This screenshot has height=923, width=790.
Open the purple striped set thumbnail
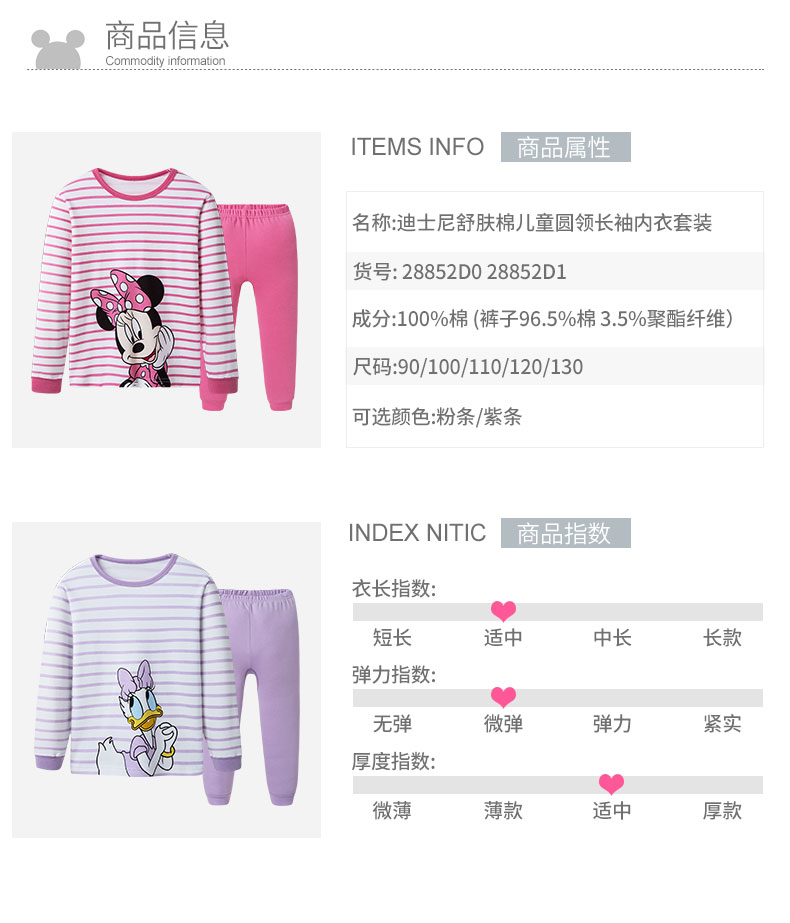pyautogui.click(x=167, y=680)
